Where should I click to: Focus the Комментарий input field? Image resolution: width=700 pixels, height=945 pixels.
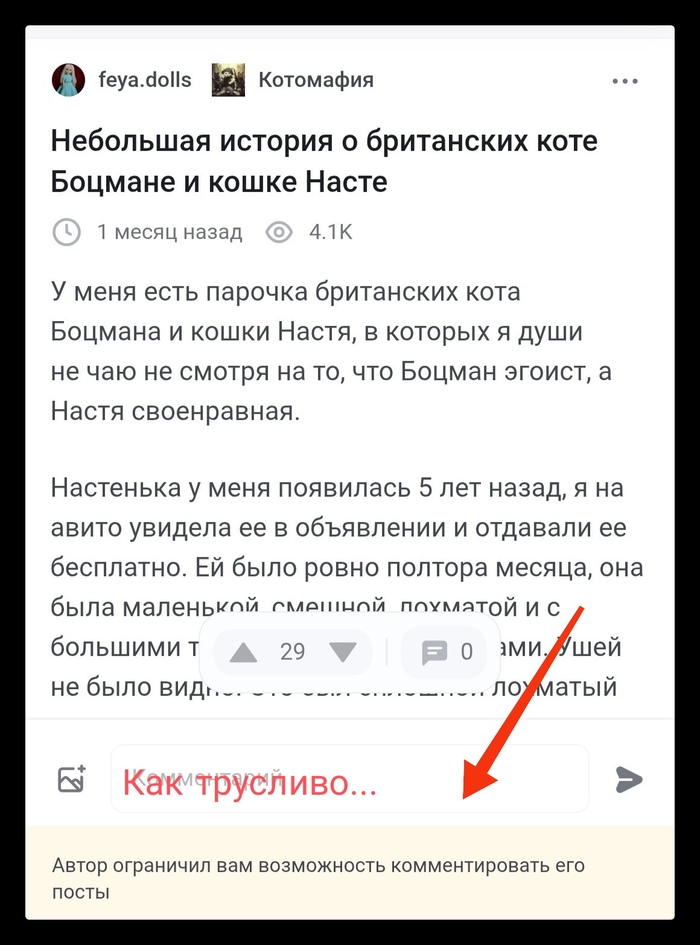coord(350,779)
